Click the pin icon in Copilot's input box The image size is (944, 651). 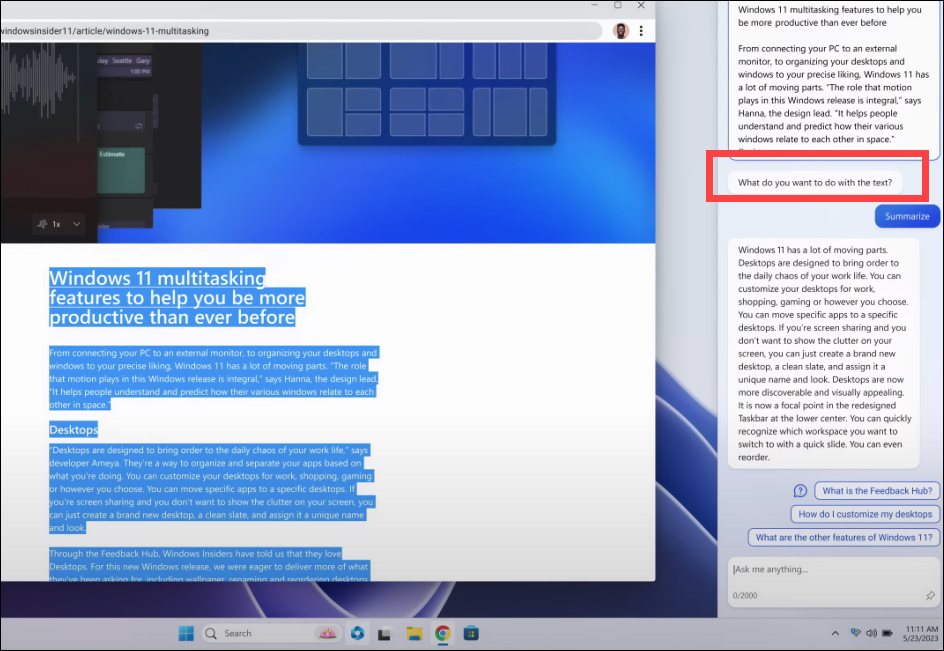[930, 596]
